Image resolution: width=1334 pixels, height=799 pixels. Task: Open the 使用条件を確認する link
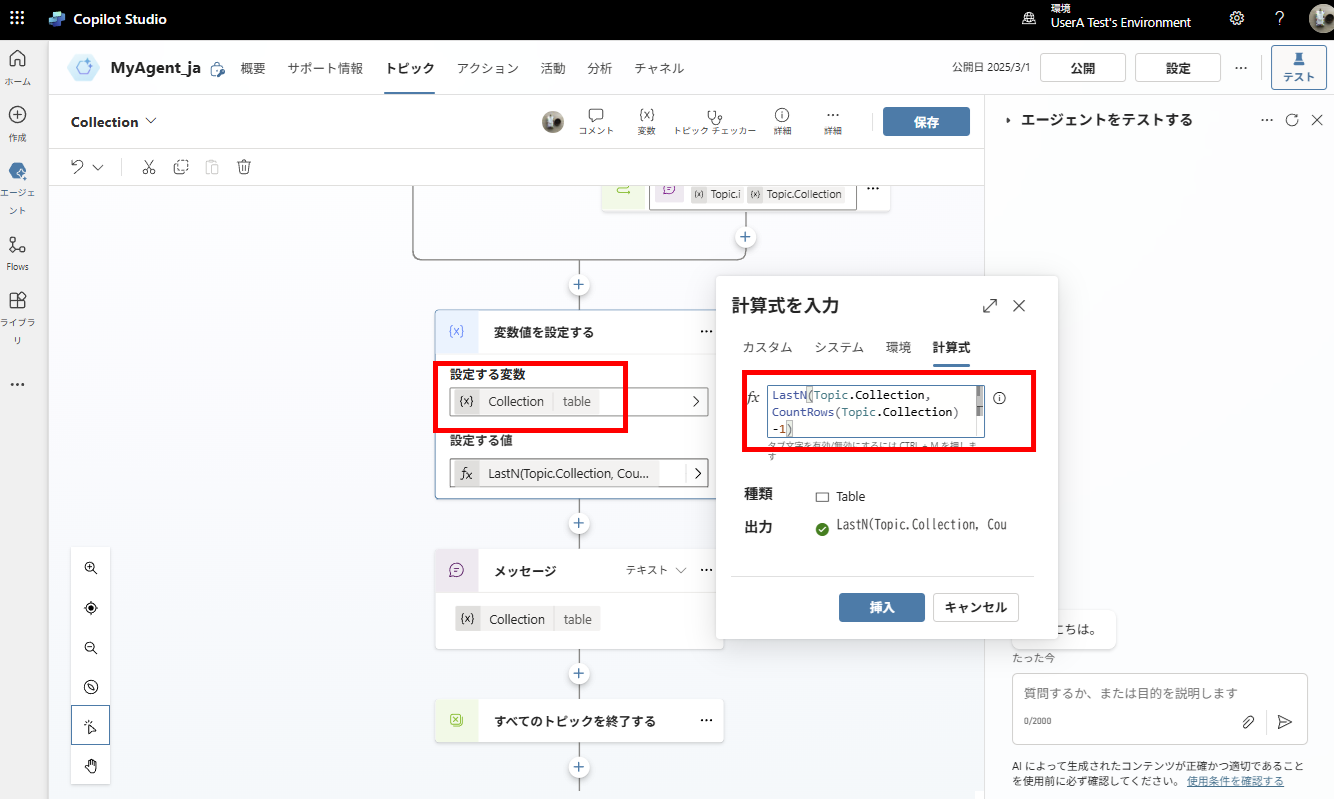1234,780
